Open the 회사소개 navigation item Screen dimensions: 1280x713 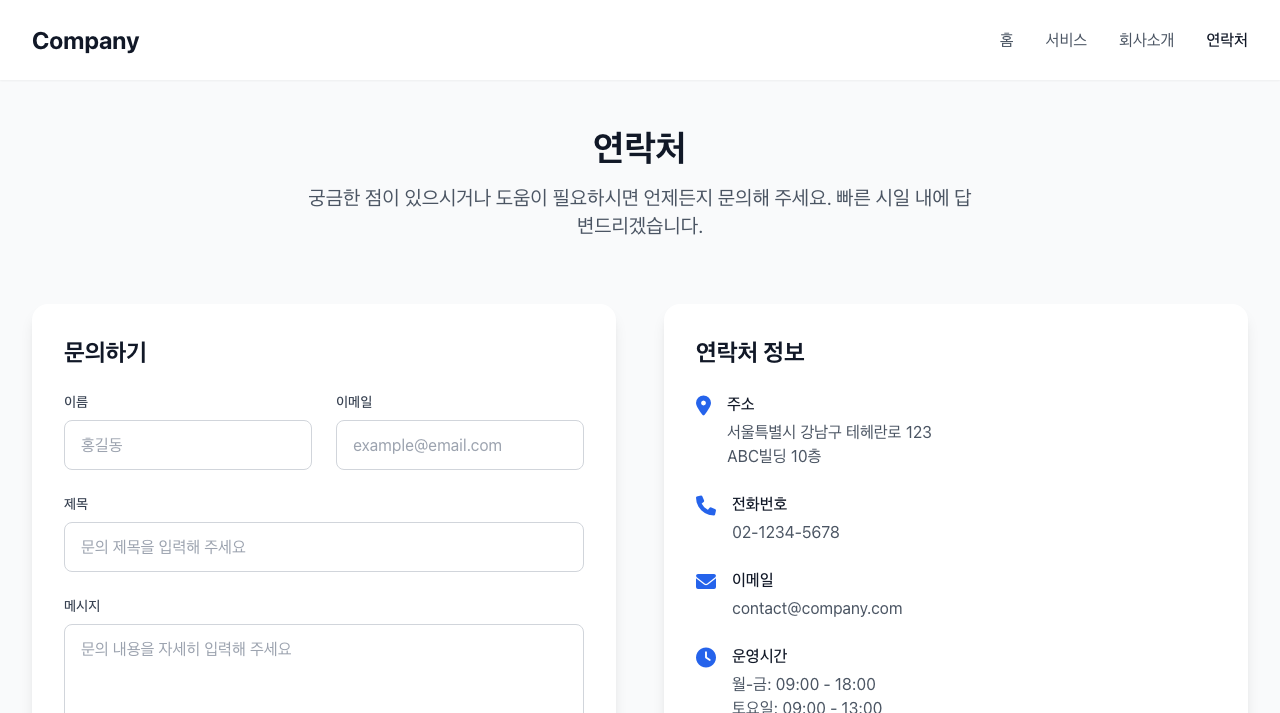point(1146,40)
